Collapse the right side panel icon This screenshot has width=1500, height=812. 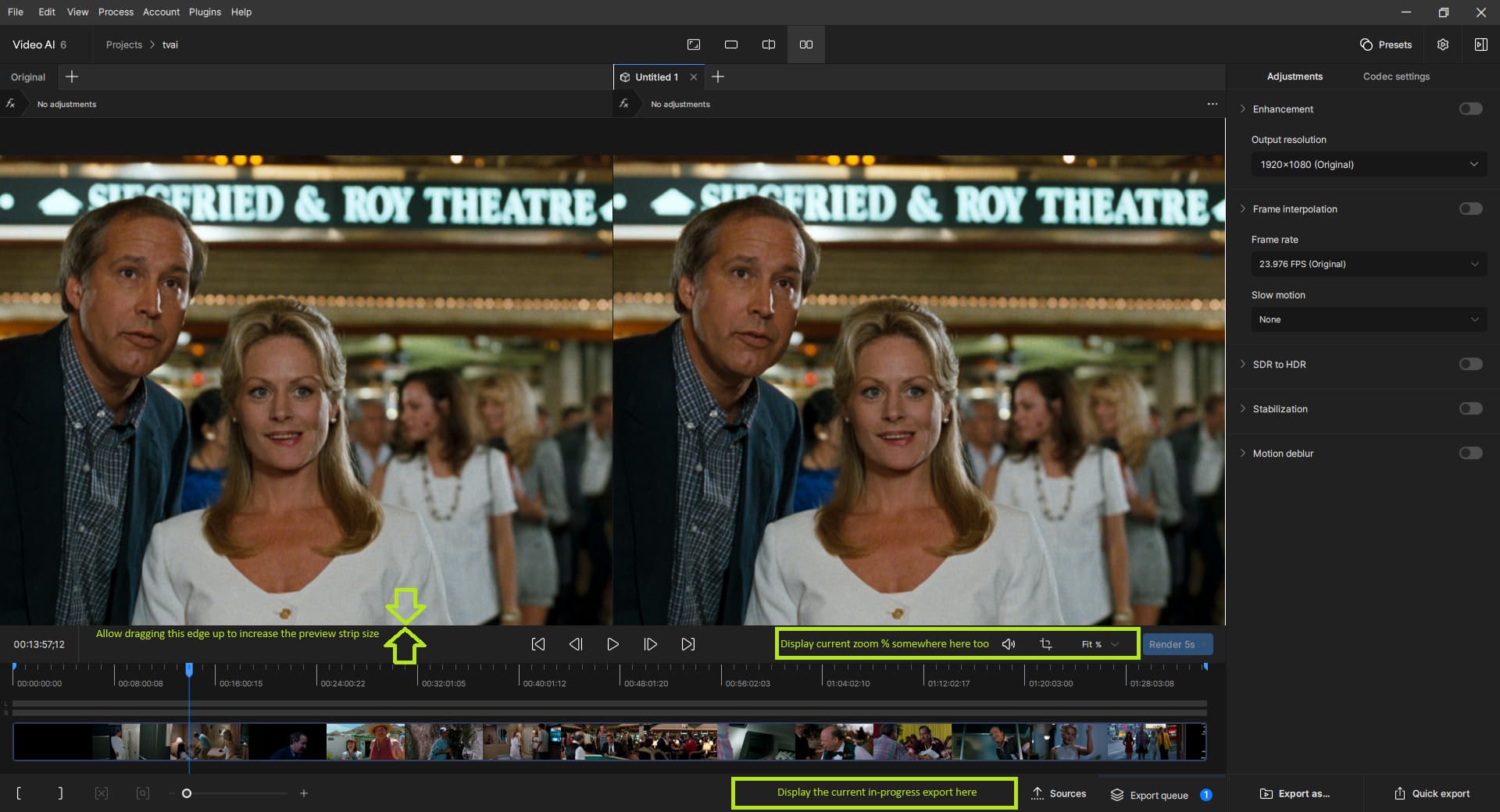1480,45
